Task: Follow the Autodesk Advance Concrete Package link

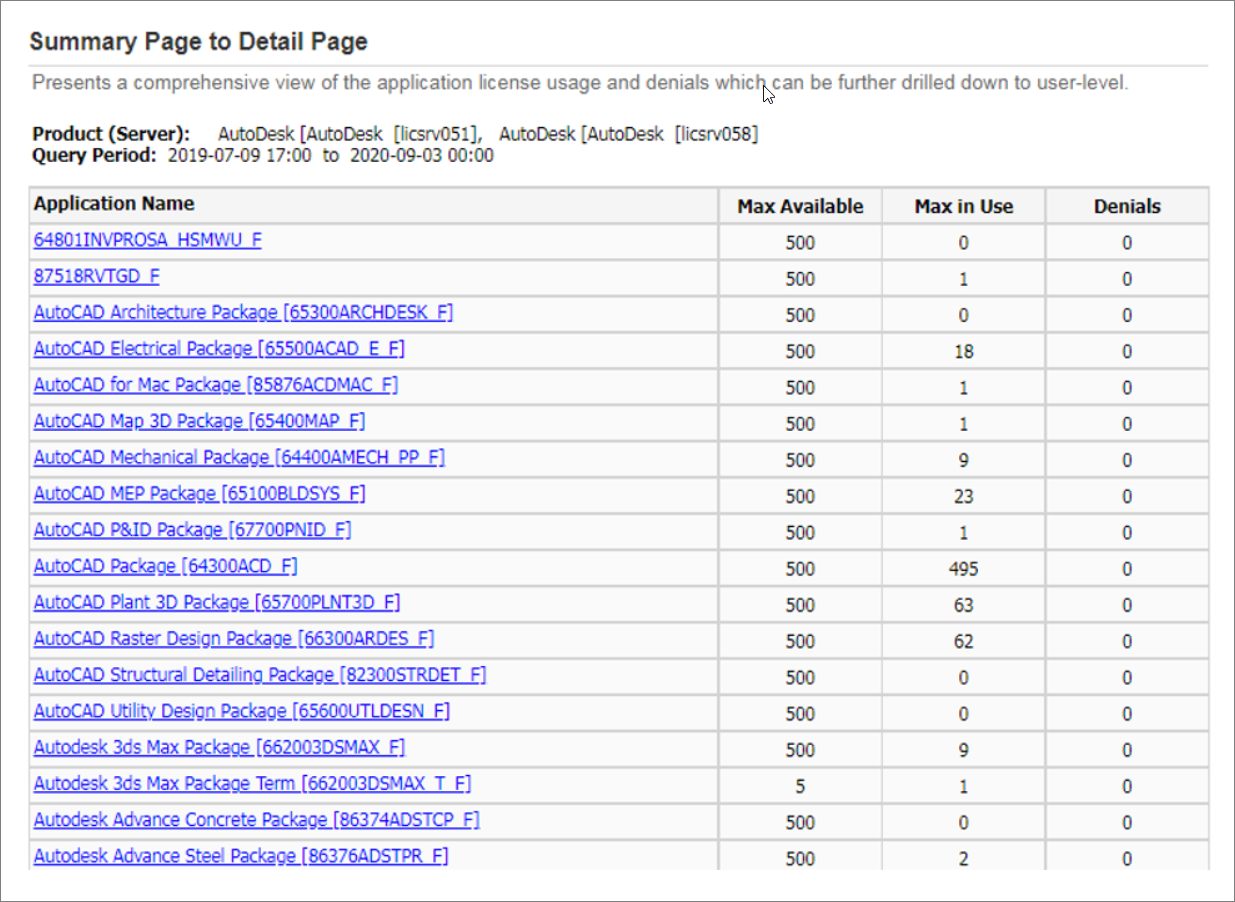Action: pos(257,820)
